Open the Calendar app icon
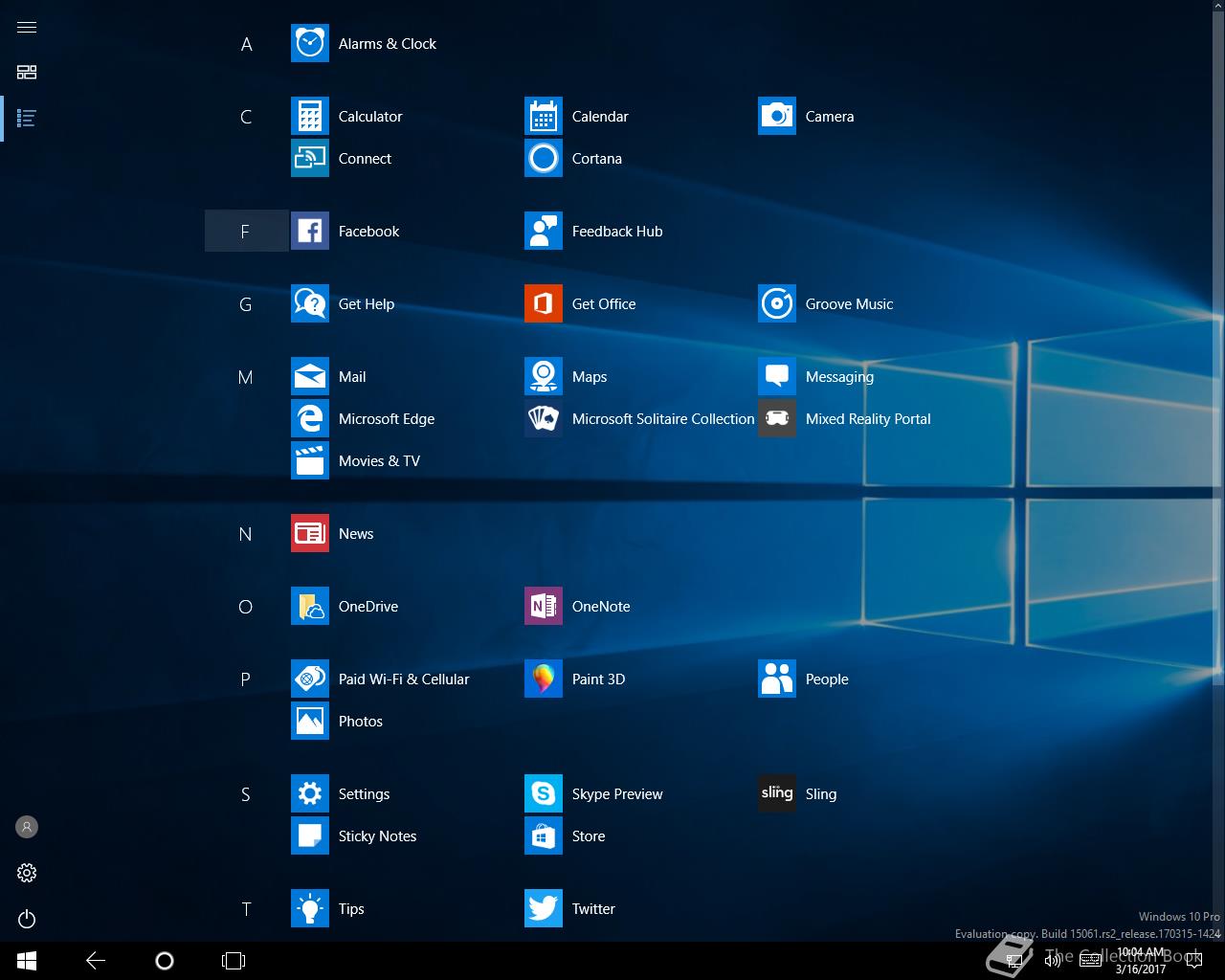Screen dimensions: 1225x980 point(544,117)
